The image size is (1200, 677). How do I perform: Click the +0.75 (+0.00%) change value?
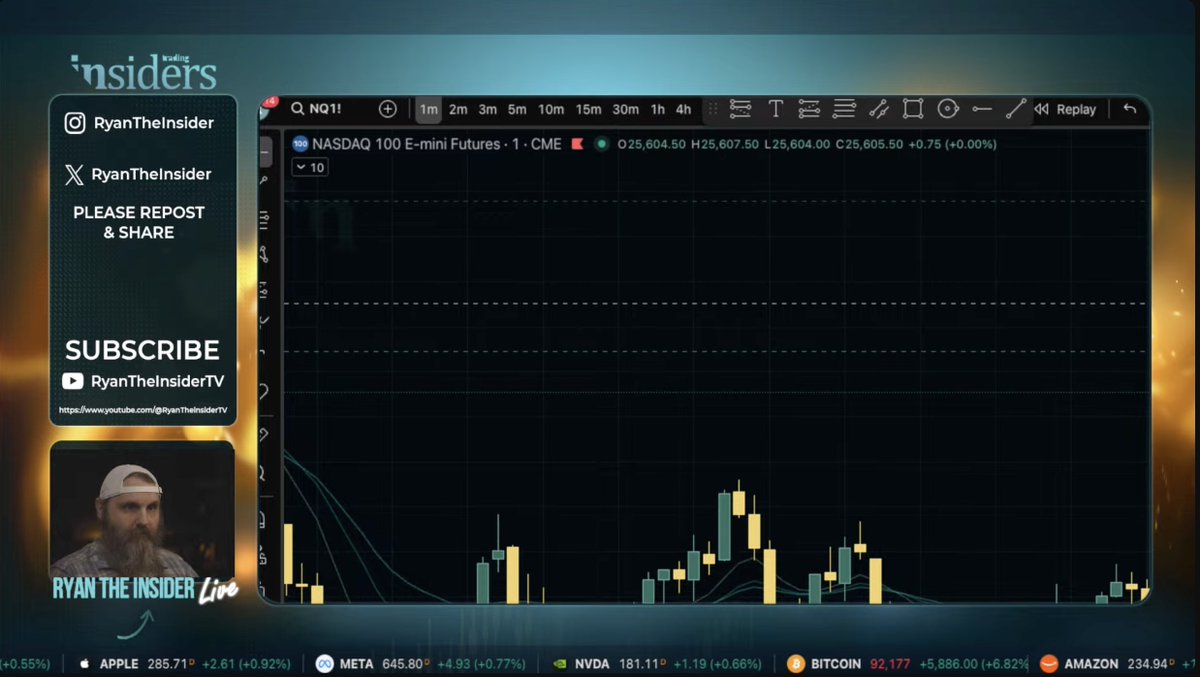[x=953, y=144]
